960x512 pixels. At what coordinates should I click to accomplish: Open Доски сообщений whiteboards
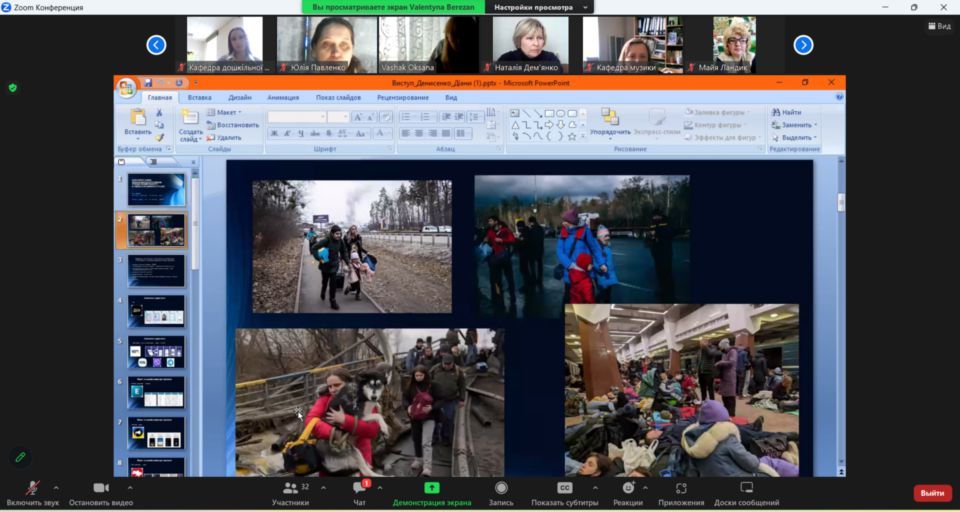pyautogui.click(x=746, y=488)
